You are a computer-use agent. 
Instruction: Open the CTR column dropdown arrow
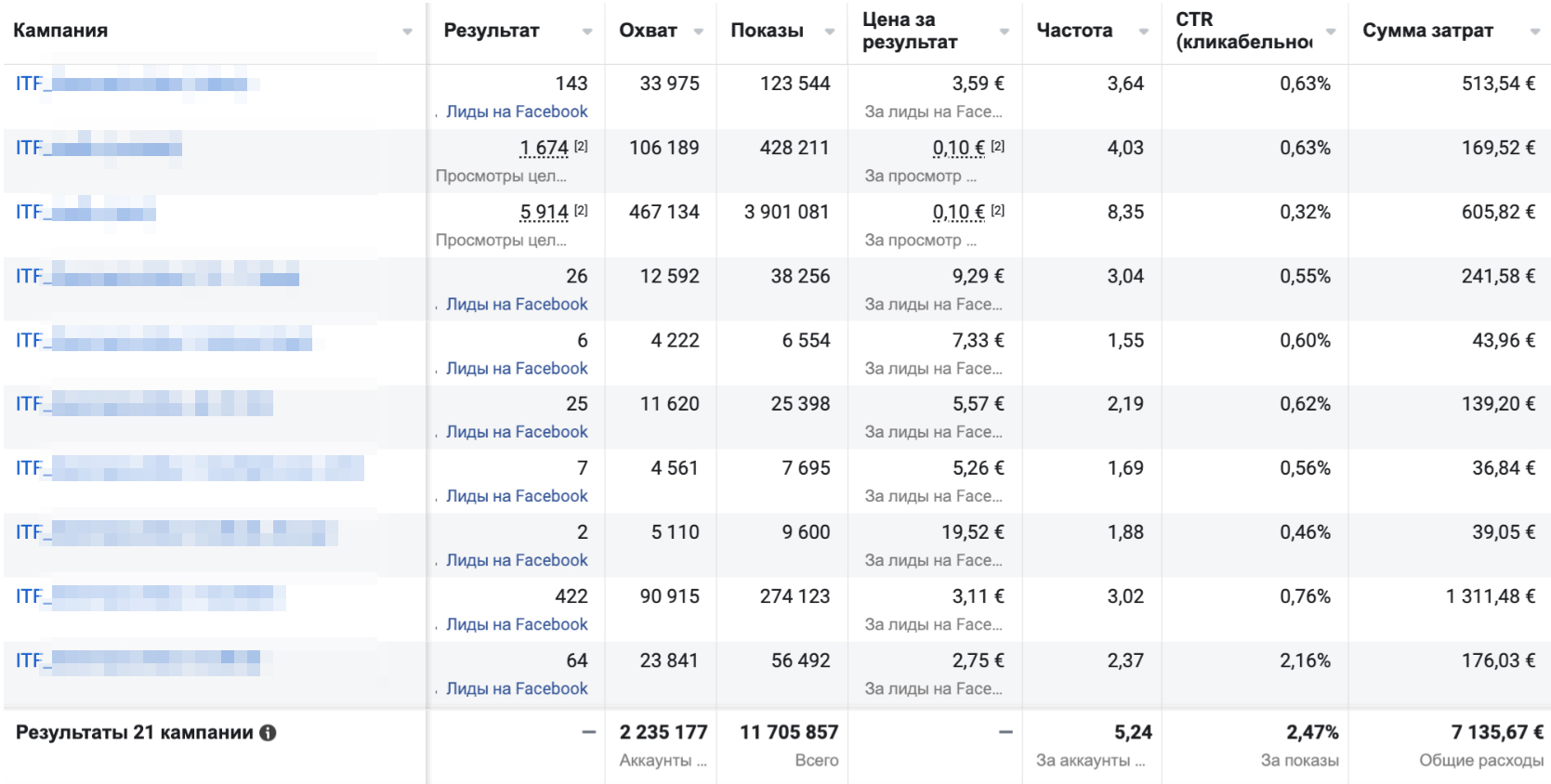(x=1331, y=32)
